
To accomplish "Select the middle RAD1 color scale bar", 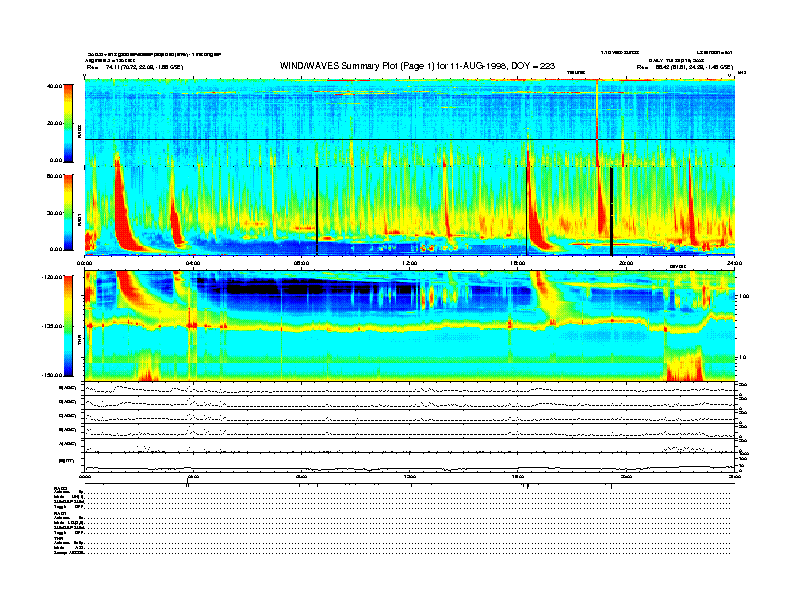I will tap(68, 213).
